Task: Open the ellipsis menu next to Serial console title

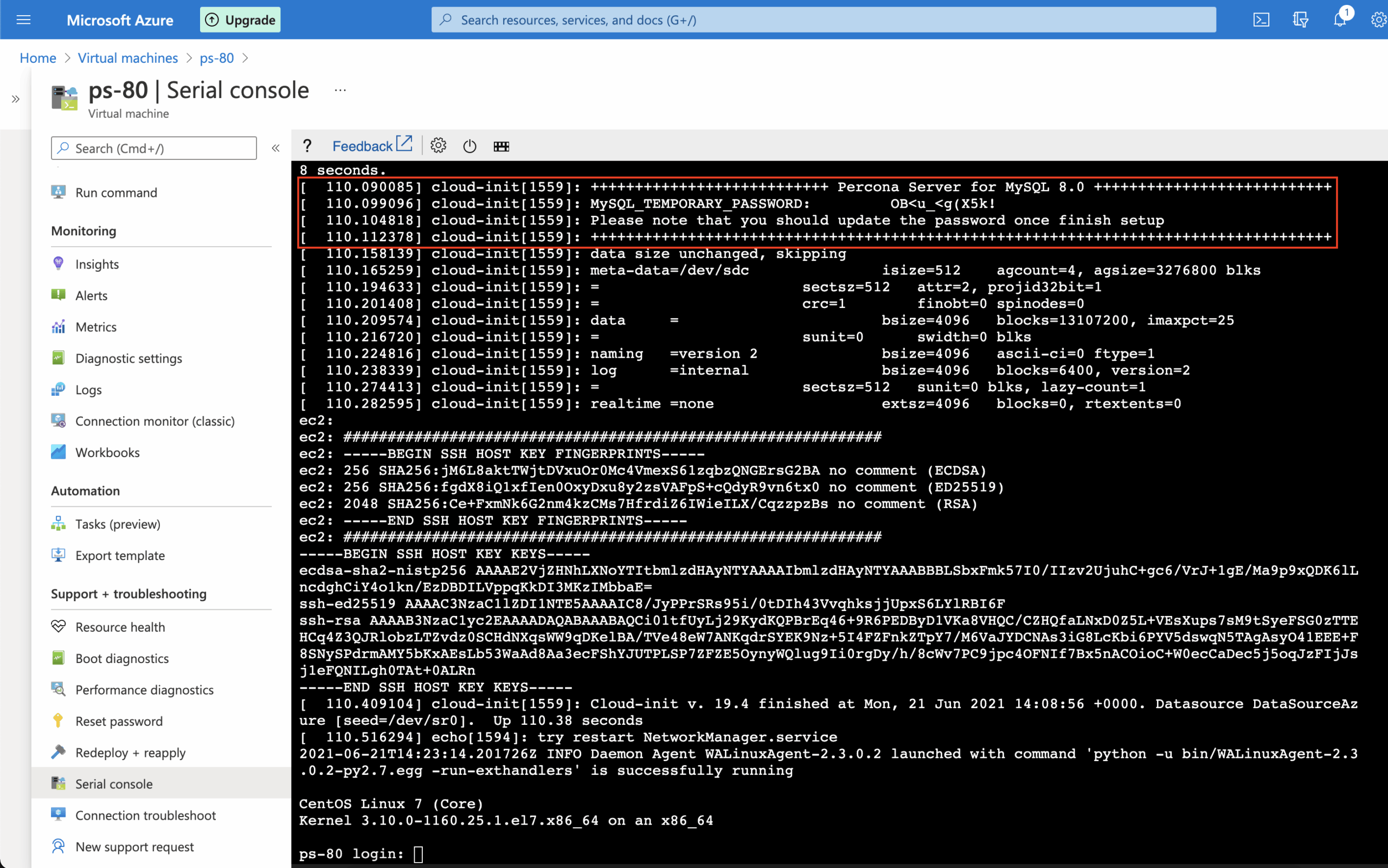Action: click(340, 90)
